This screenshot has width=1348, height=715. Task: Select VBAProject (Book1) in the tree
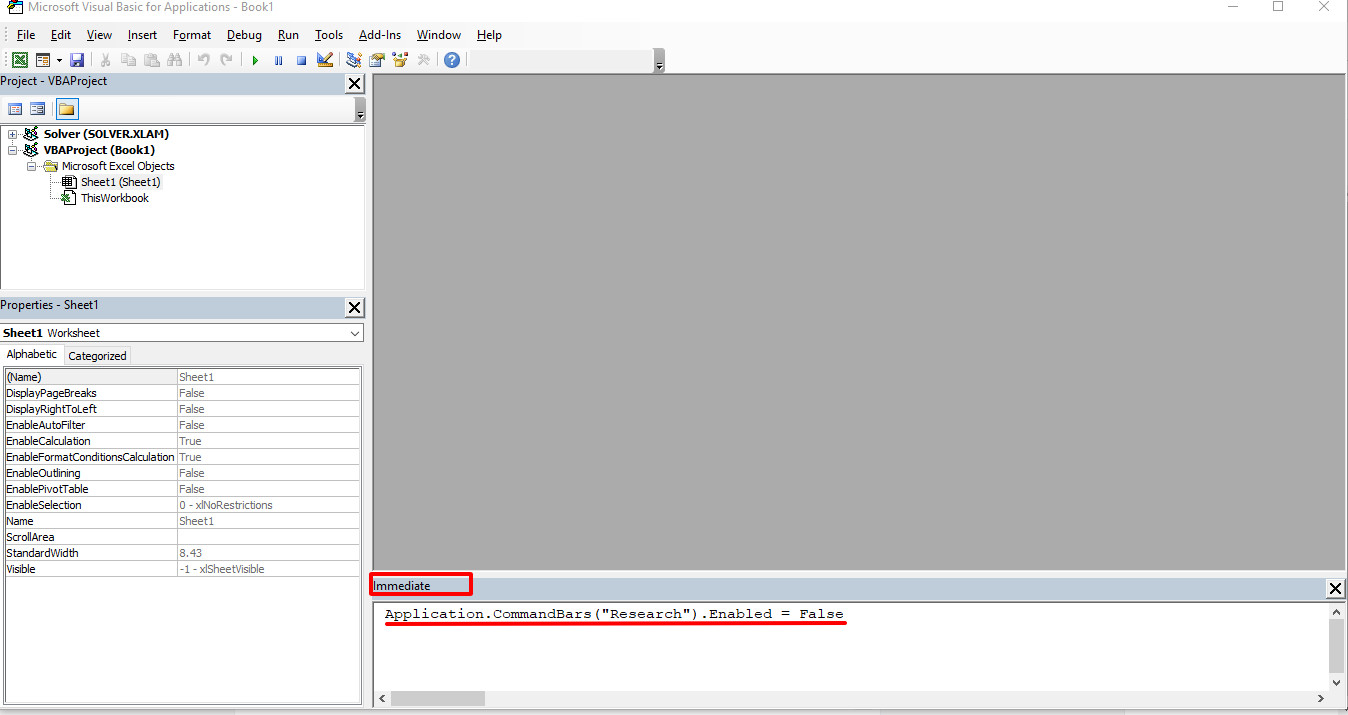click(99, 150)
